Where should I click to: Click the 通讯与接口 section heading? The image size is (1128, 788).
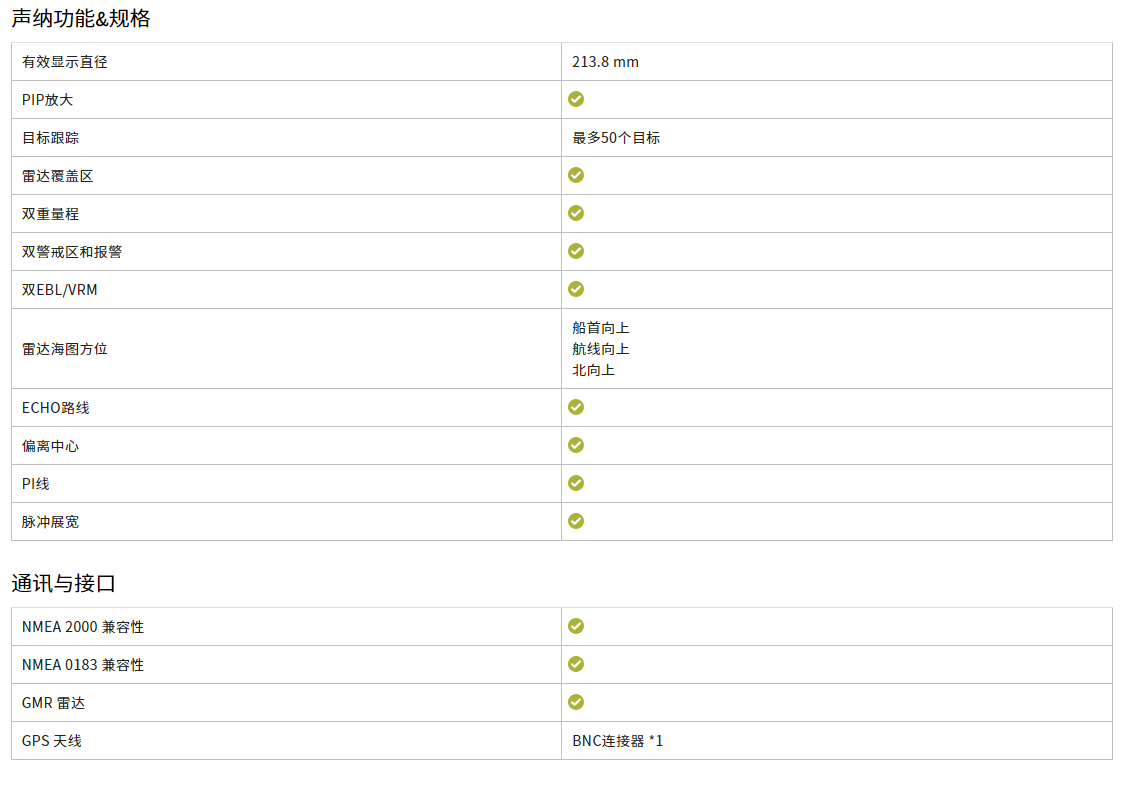63,584
